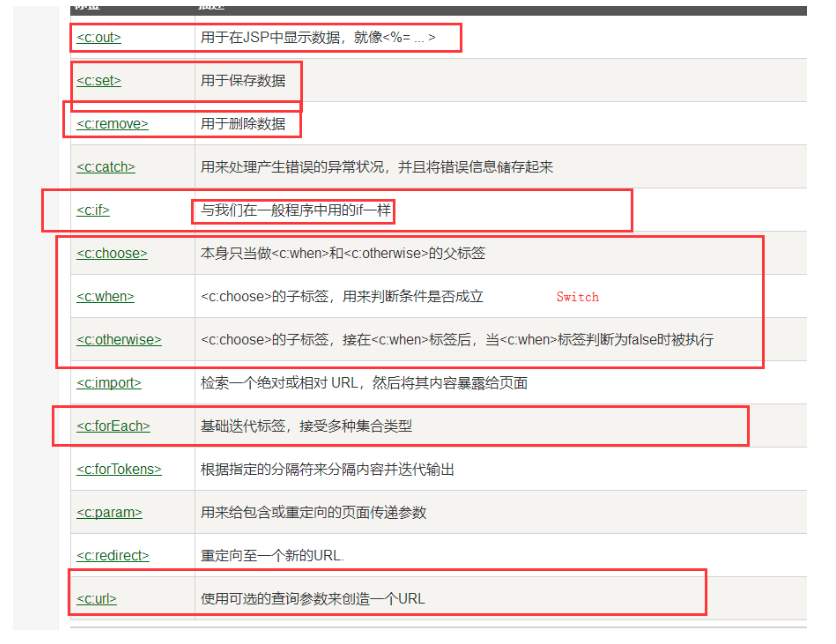Open the <c:remove> tag link

[x=112, y=124]
